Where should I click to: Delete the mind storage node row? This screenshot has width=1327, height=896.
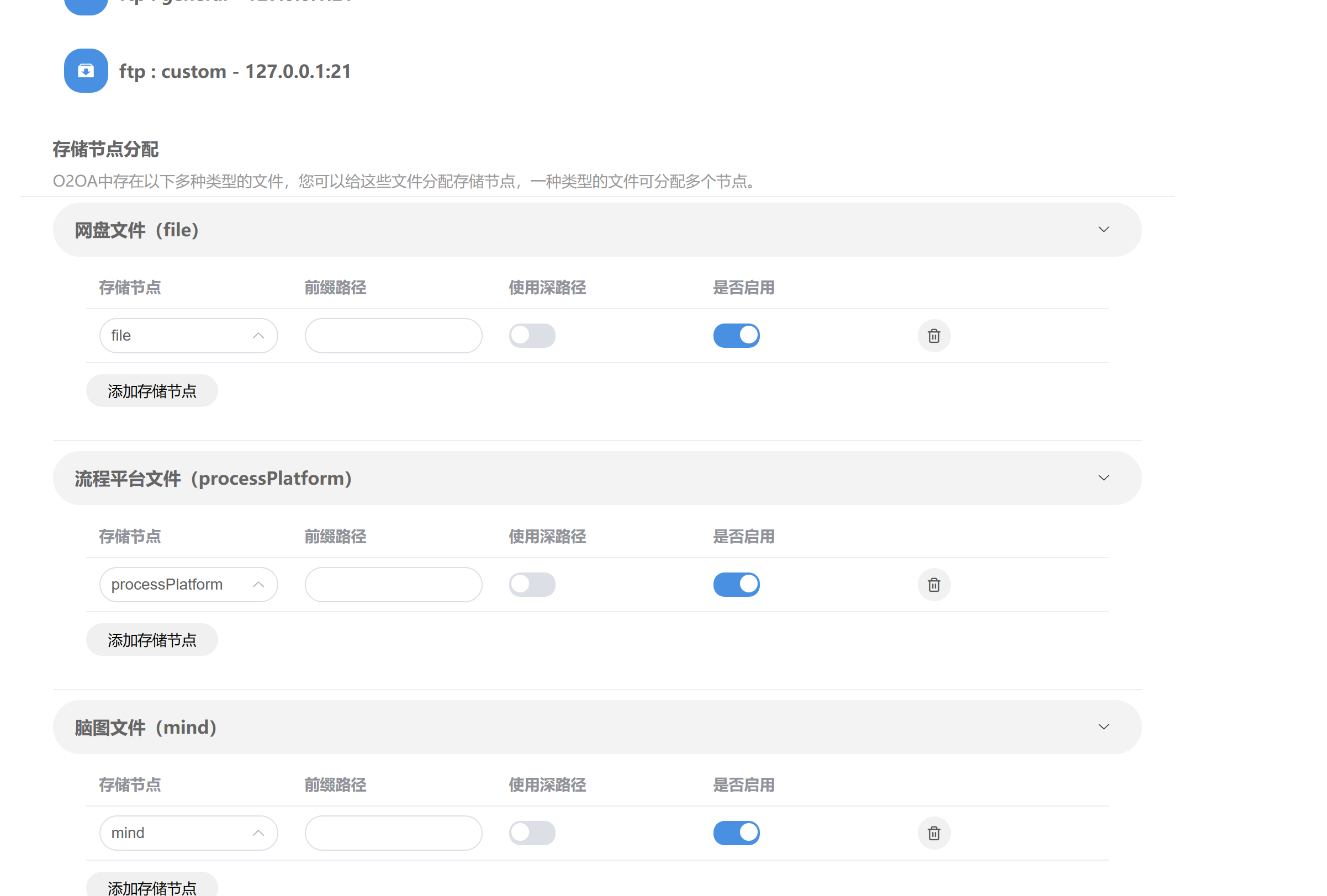(934, 833)
